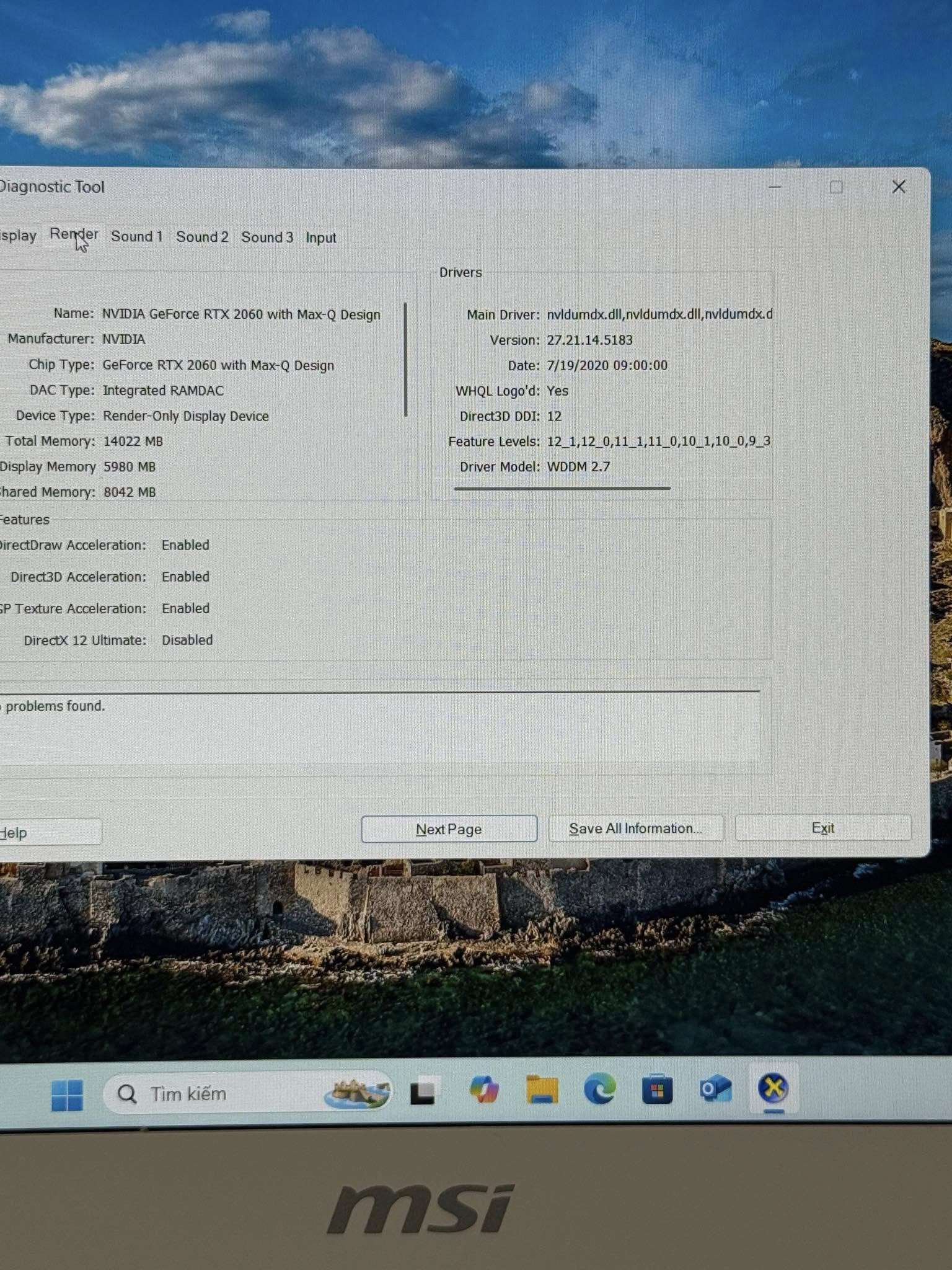
Task: Click the Next Page button
Action: coord(449,829)
